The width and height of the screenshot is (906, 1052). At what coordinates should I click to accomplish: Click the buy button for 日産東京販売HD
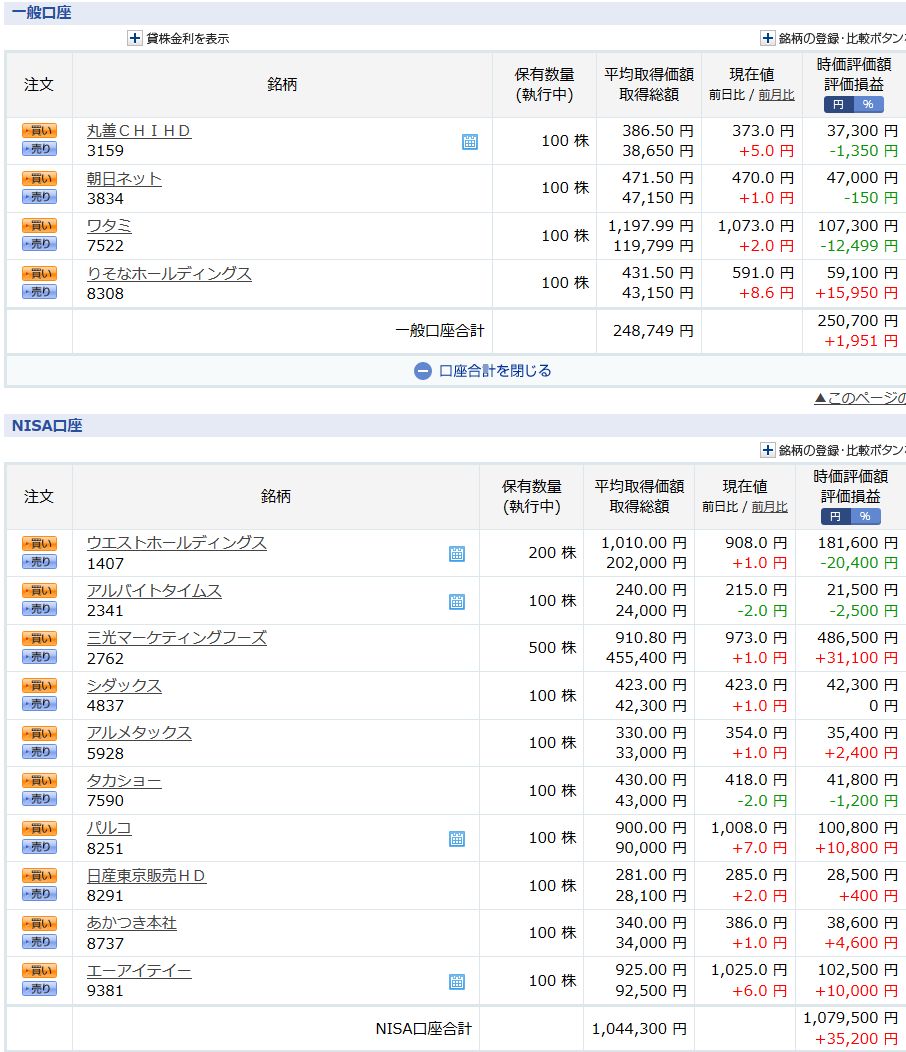(x=39, y=876)
